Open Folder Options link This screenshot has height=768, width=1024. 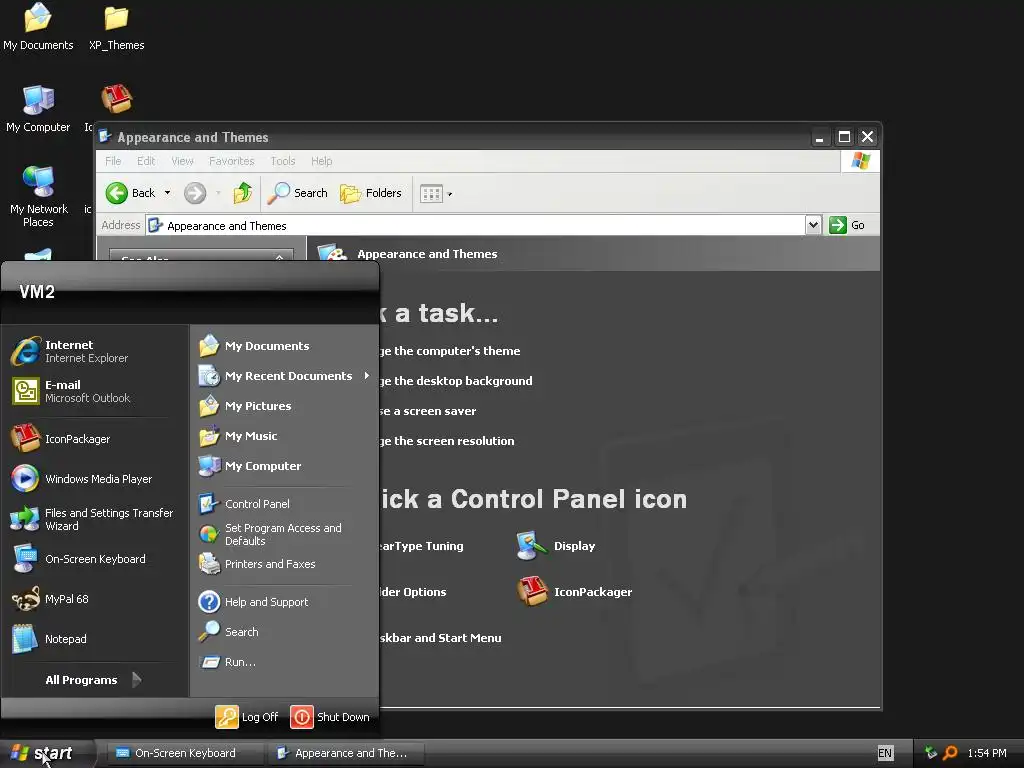click(x=413, y=592)
